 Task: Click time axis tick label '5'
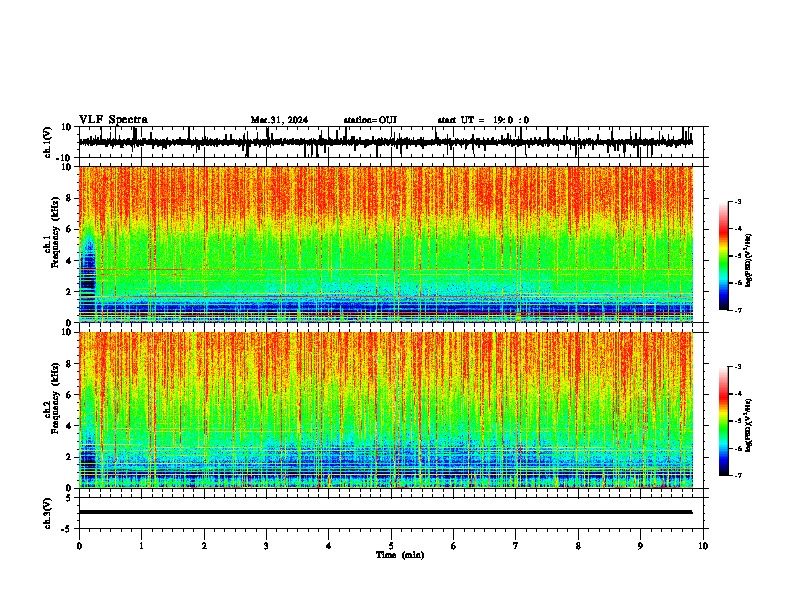coord(391,546)
